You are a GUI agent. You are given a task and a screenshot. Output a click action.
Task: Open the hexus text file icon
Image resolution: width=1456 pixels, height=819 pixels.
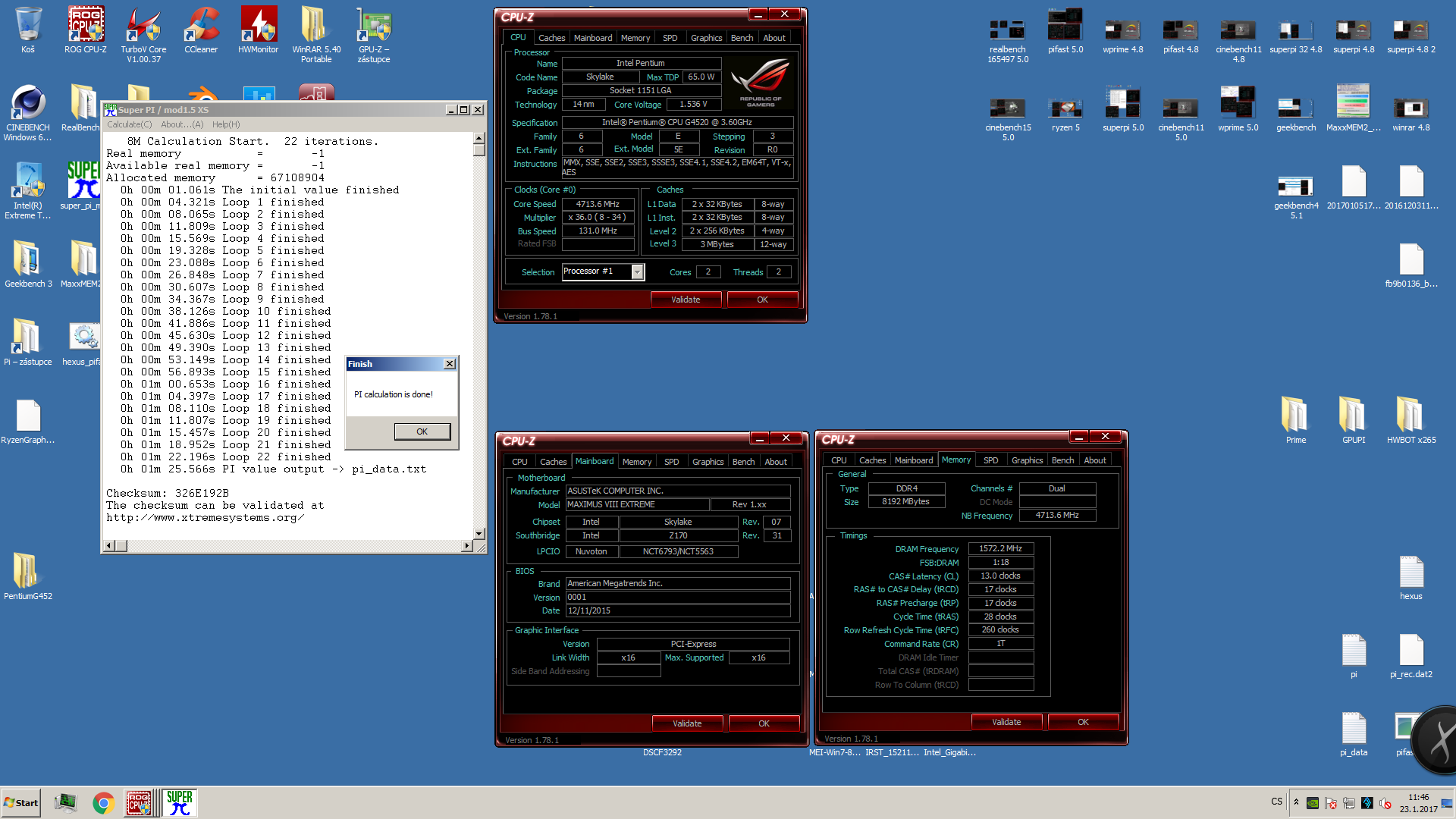(x=1411, y=576)
